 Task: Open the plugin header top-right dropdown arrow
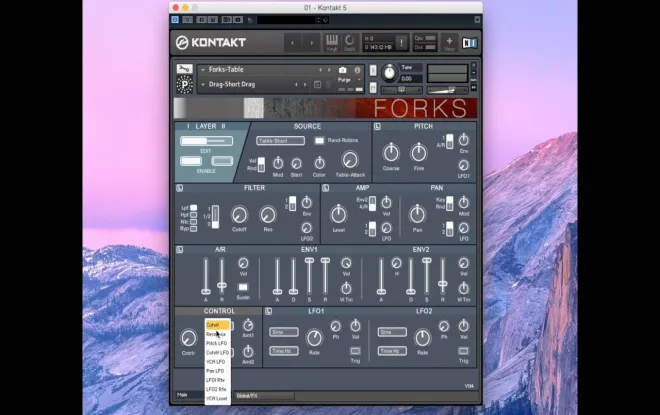coord(477,20)
